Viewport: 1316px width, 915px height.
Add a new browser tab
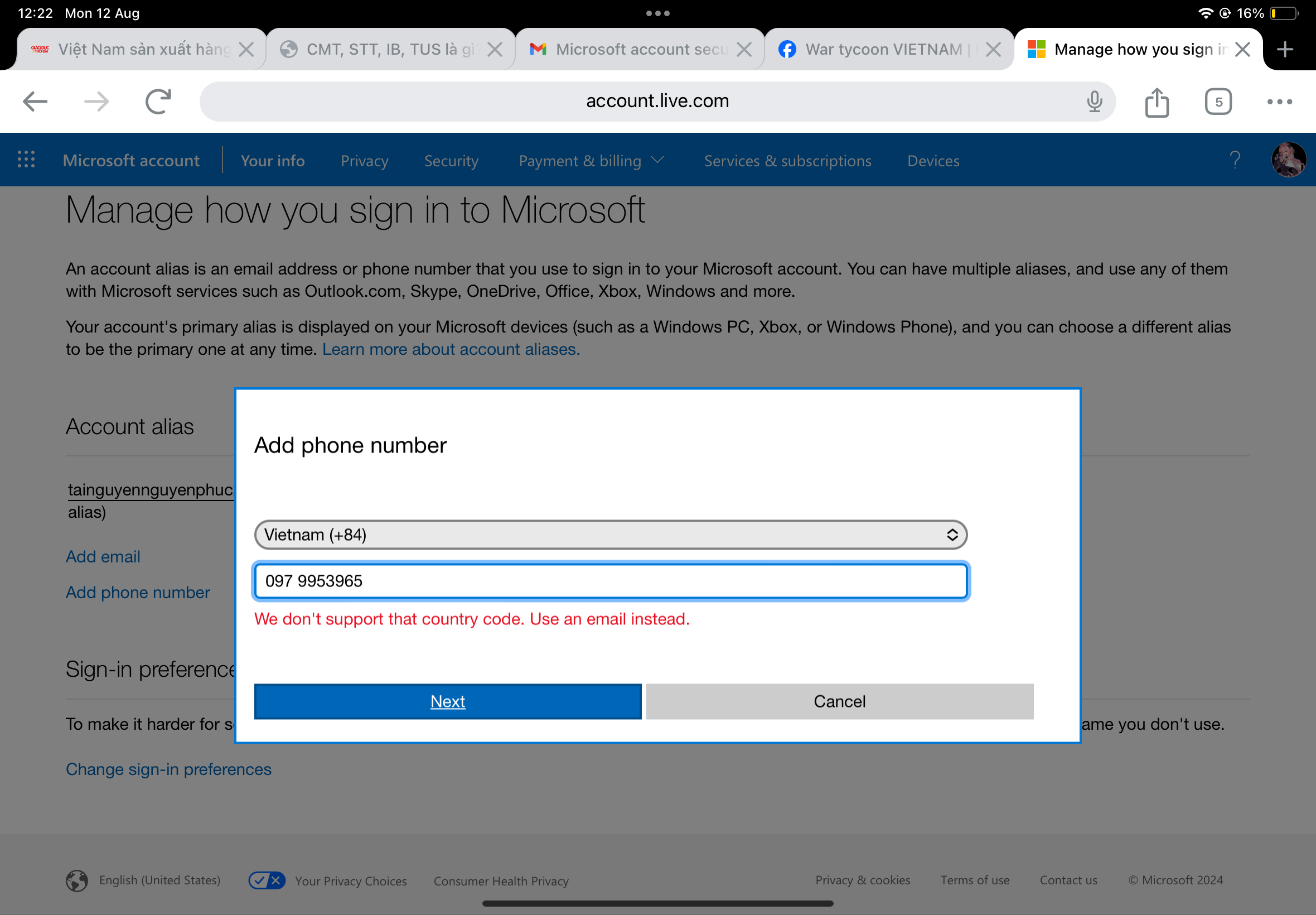[x=1284, y=49]
